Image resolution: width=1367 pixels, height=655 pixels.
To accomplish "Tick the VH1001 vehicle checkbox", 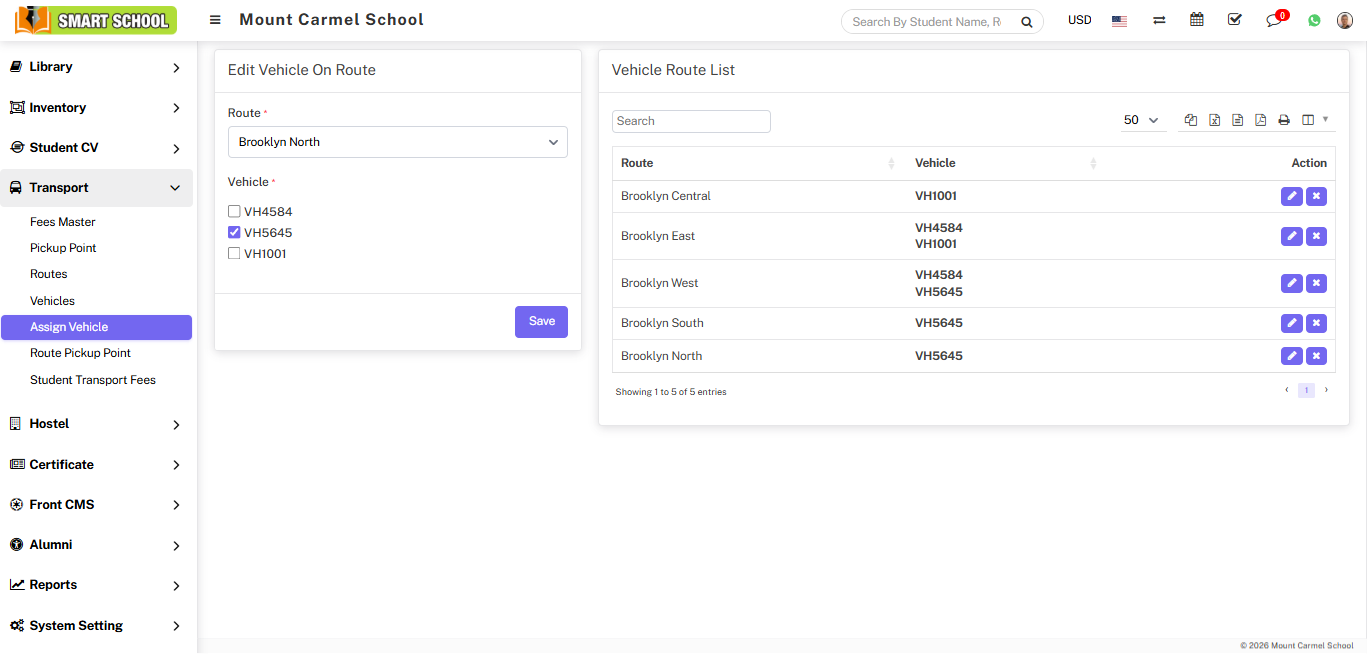I will (234, 254).
